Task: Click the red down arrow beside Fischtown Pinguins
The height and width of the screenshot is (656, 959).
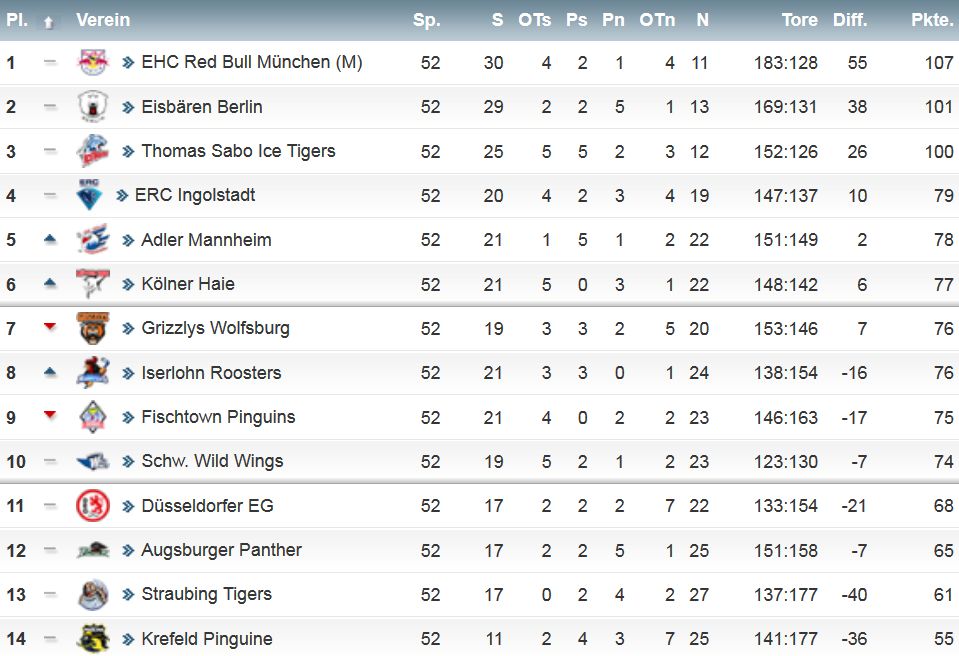Action: pos(50,415)
